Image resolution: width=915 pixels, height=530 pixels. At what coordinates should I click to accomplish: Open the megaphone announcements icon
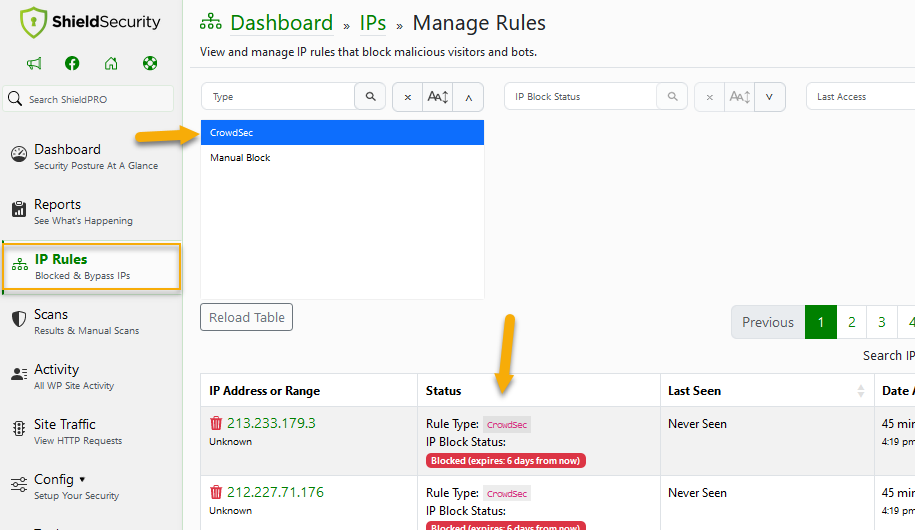coord(34,63)
